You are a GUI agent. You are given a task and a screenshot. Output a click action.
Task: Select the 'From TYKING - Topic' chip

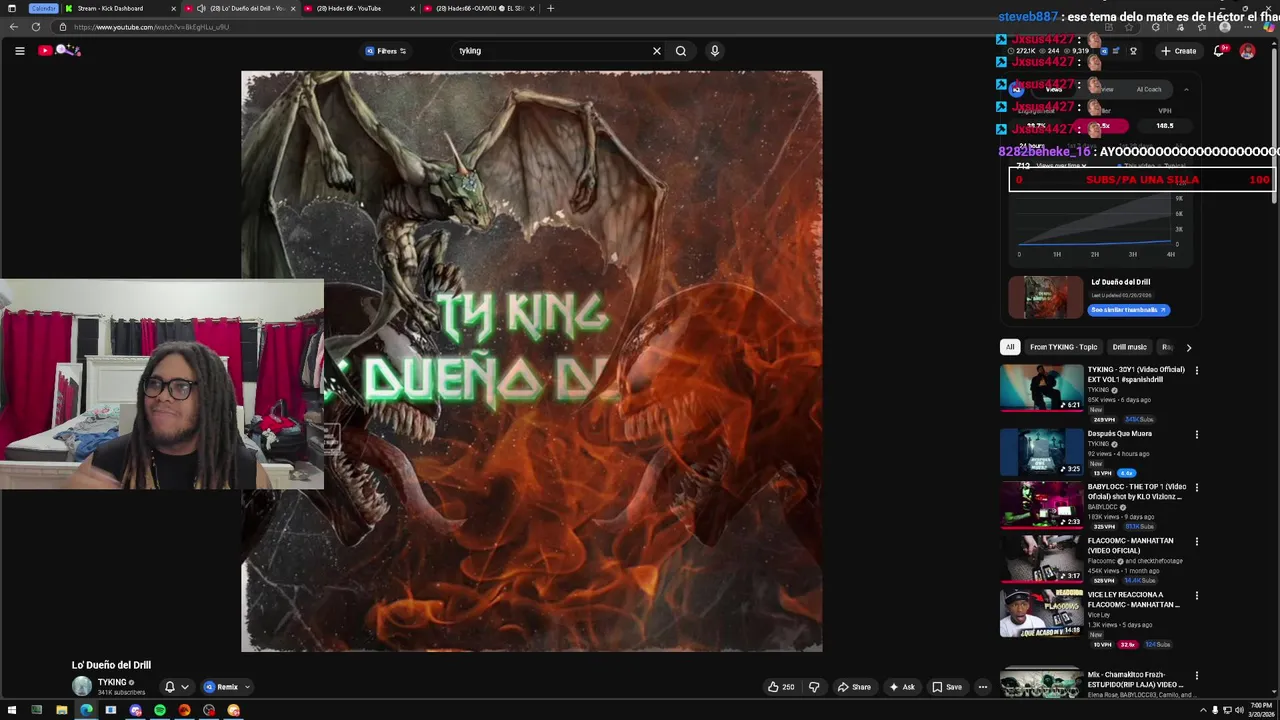tap(1063, 347)
